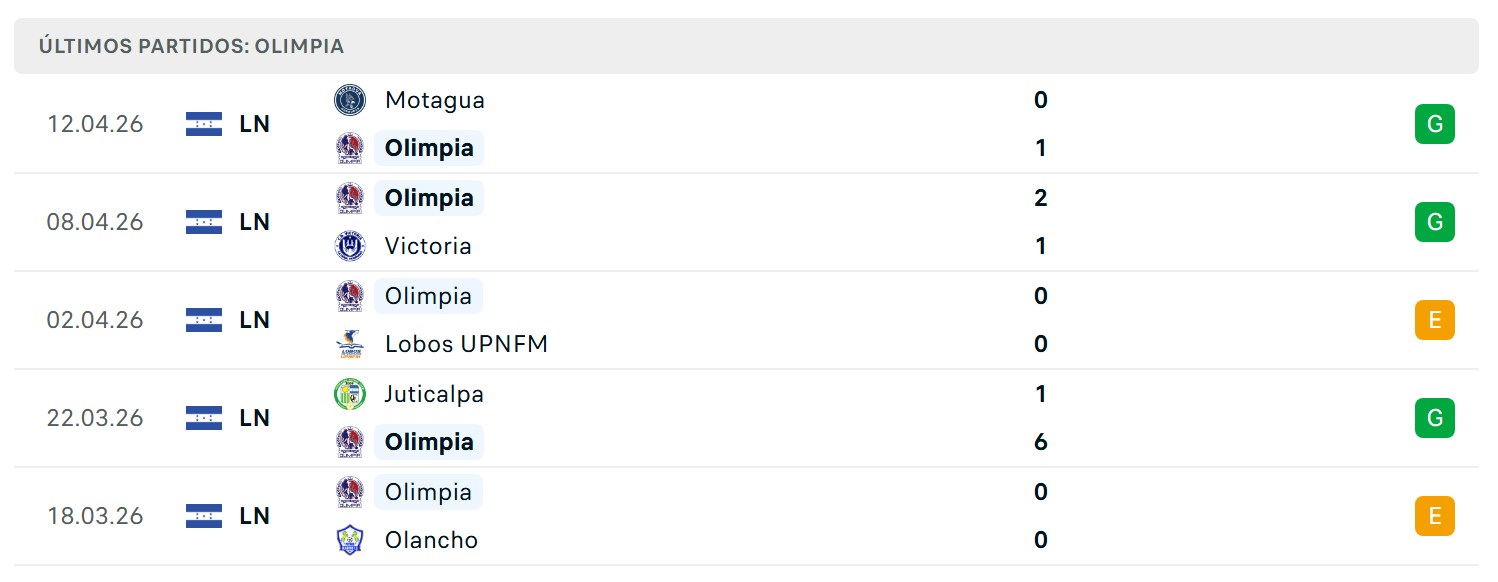This screenshot has height=582, width=1498.
Task: Click orange E result badge for 02.04.26 match
Action: click(1435, 320)
